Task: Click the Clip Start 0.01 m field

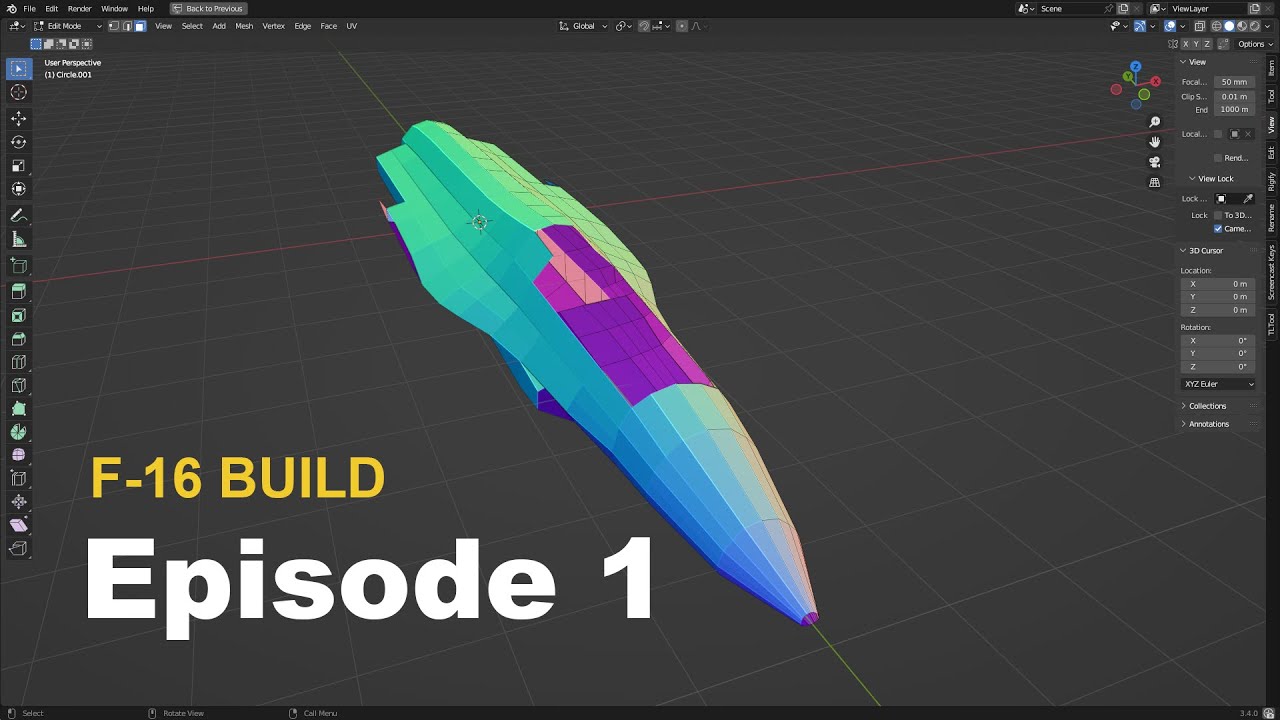Action: 1234,96
